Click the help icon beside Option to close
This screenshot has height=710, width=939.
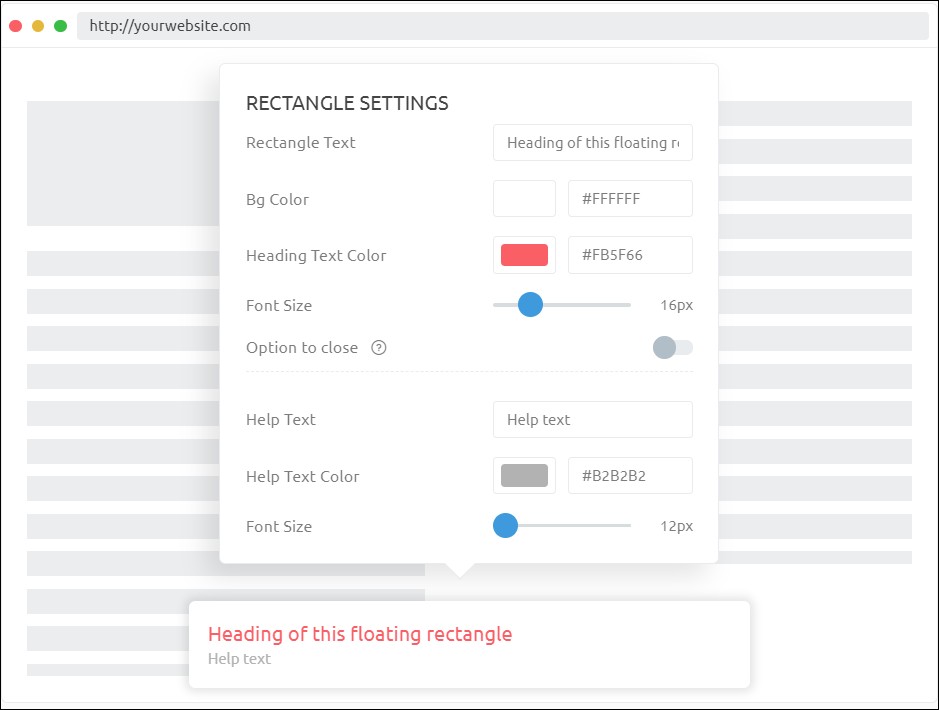pyautogui.click(x=378, y=348)
